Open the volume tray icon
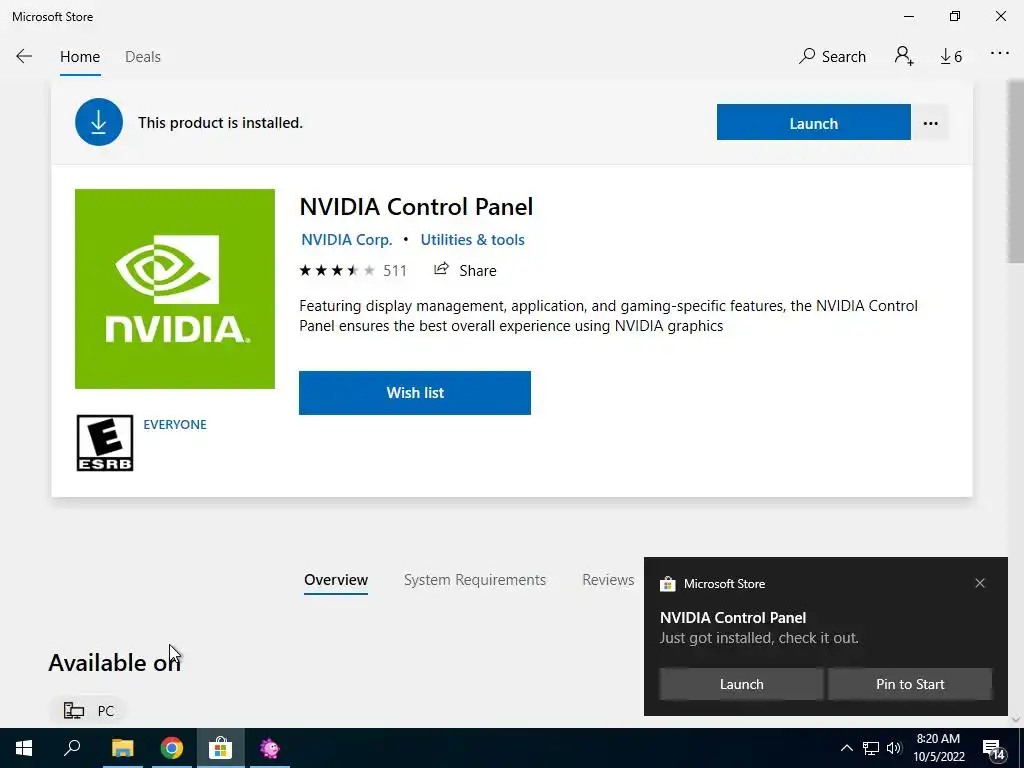This screenshot has height=768, width=1024. (x=894, y=748)
